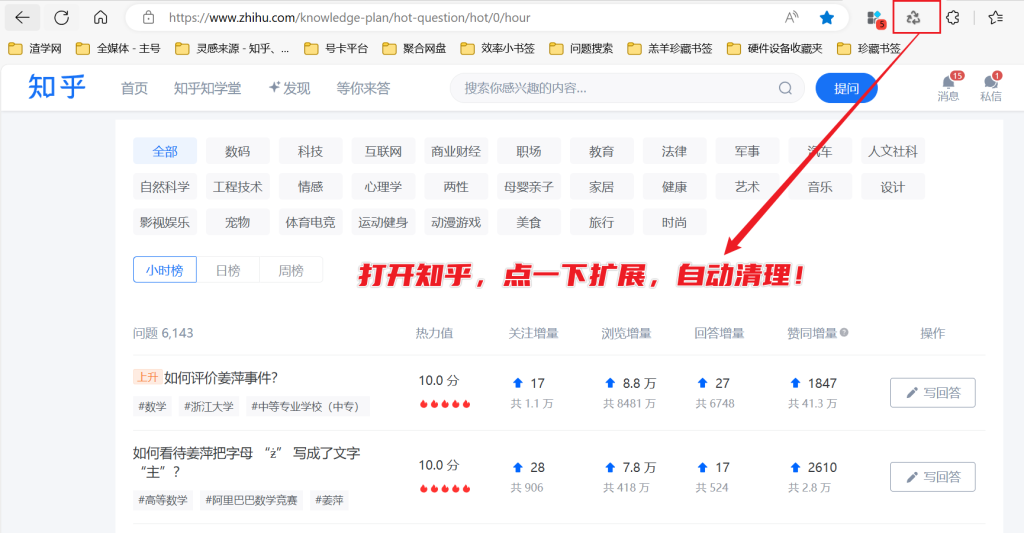Open the 灵感来源 - 知乎 bookmark folder
This screenshot has width=1024, height=533.
(232, 48)
